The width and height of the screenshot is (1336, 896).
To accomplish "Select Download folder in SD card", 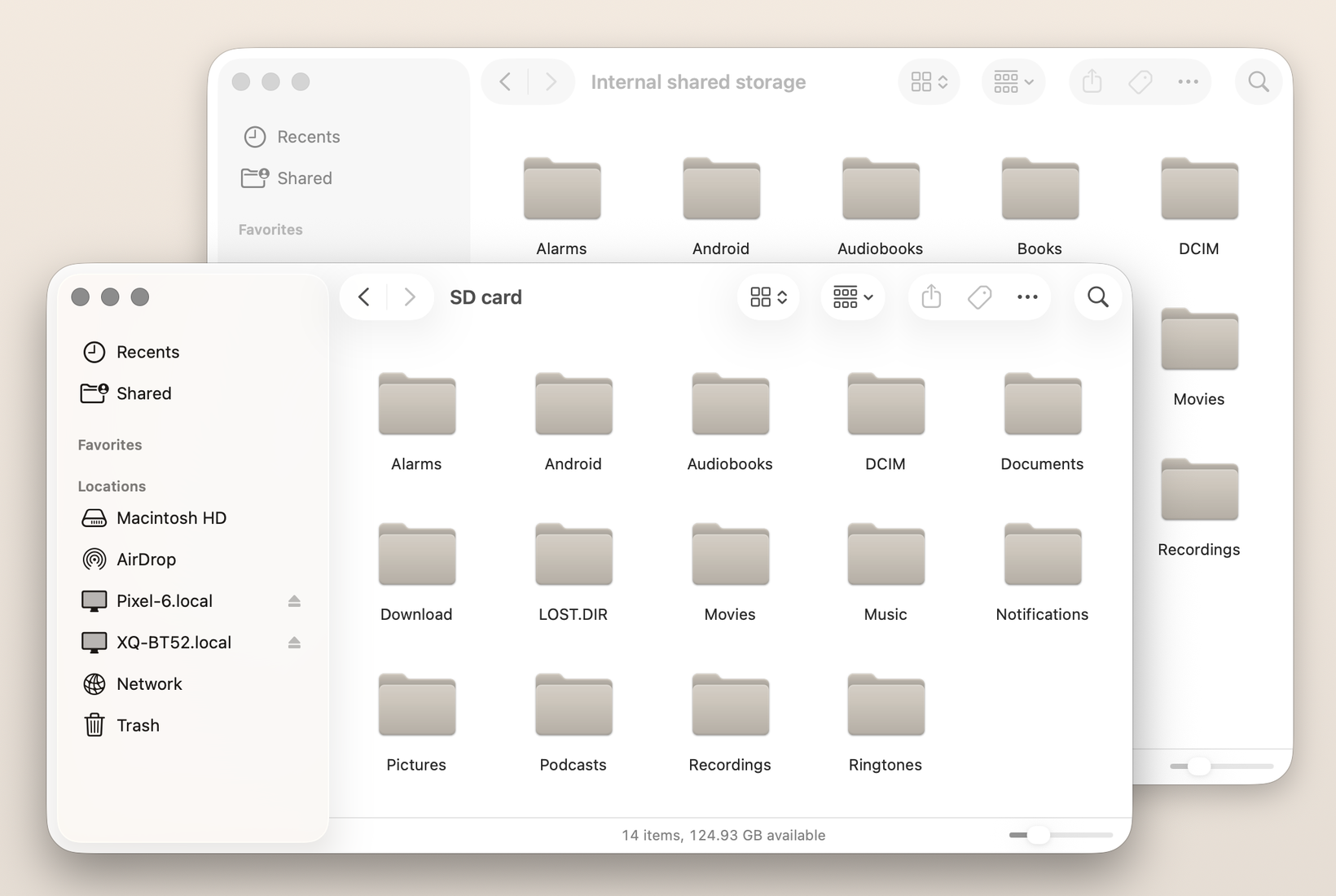I will pyautogui.click(x=416, y=573).
